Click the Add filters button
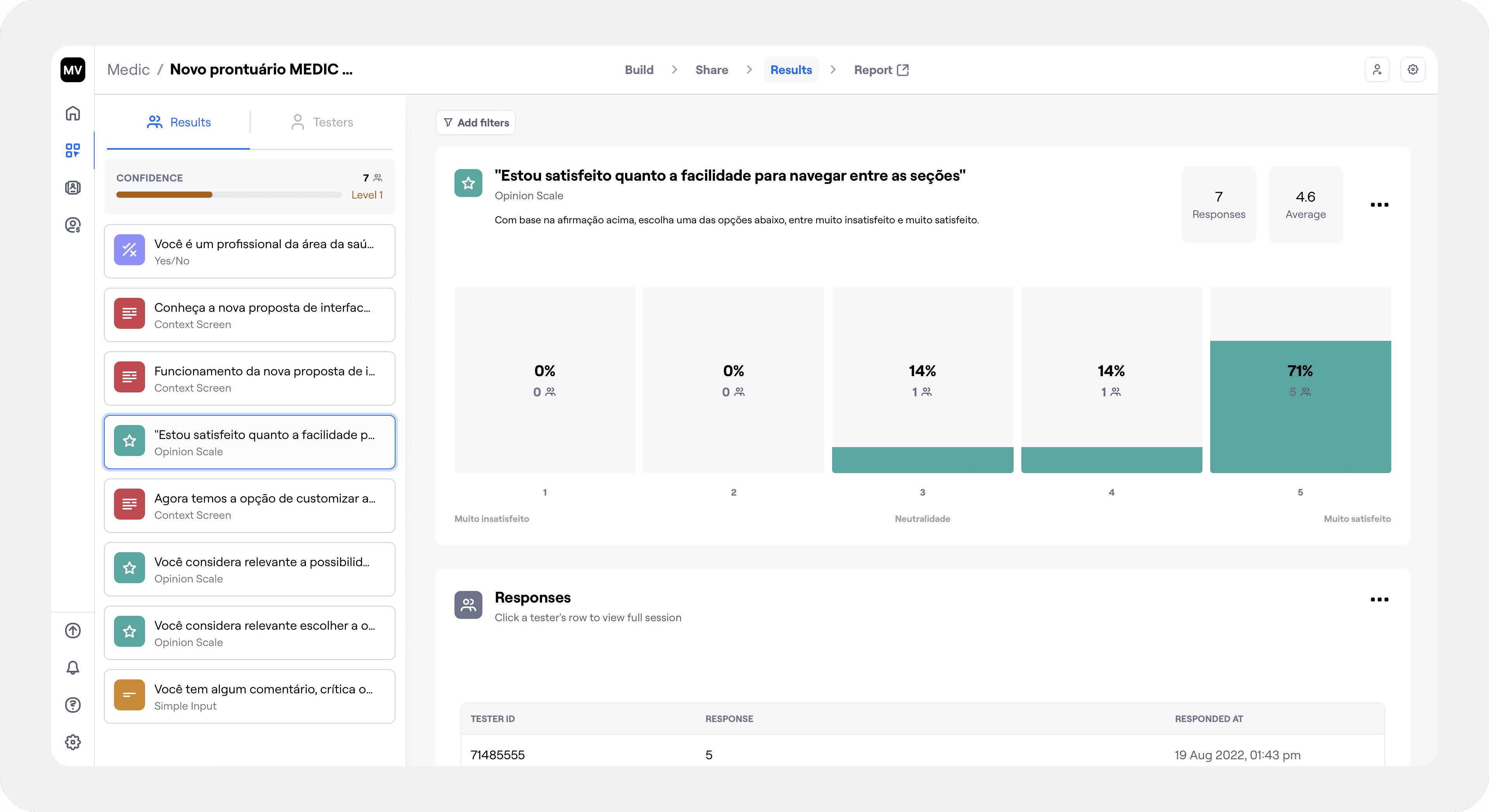 [x=476, y=123]
